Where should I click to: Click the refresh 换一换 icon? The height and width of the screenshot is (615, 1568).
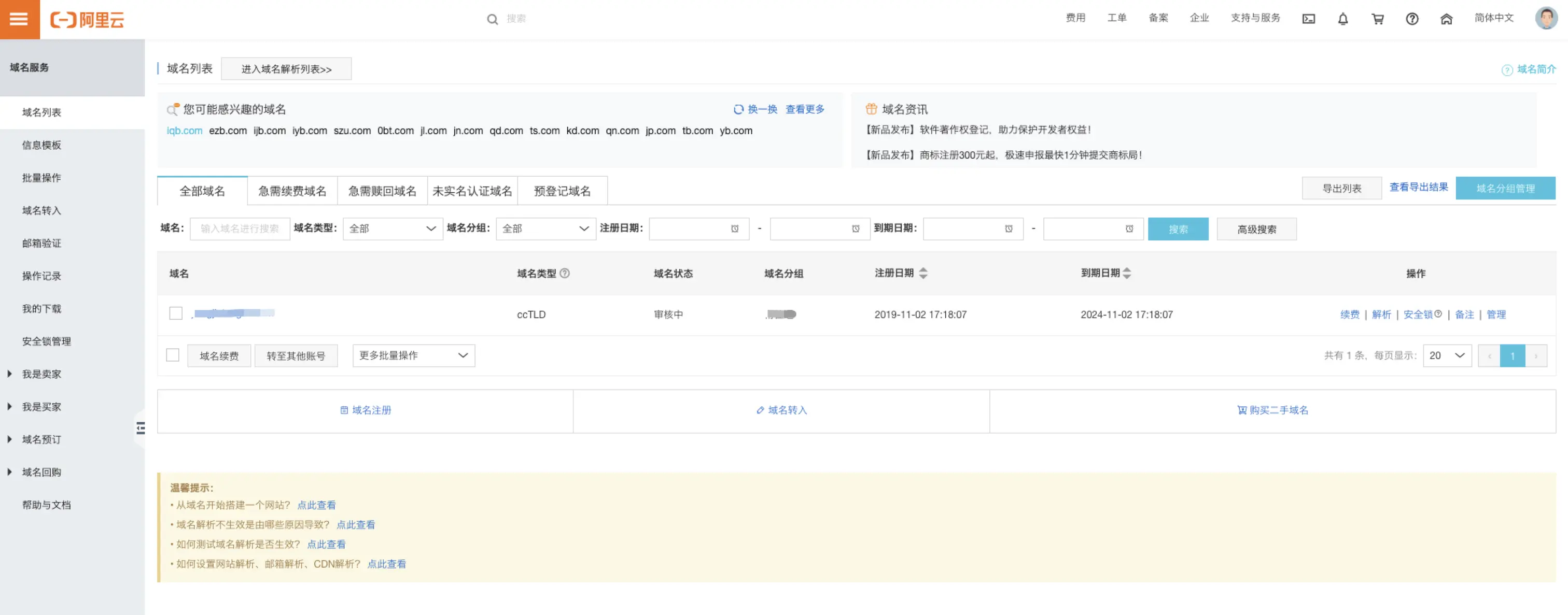(x=738, y=109)
